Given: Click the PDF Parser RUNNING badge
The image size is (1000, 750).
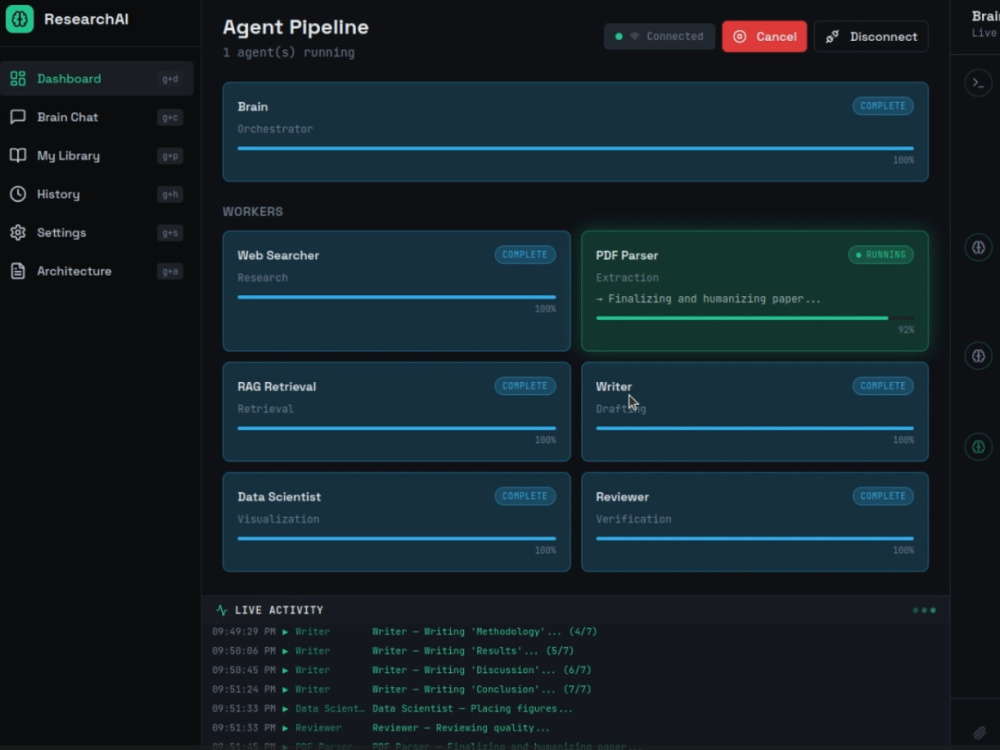Looking at the screenshot, I should pos(881,254).
